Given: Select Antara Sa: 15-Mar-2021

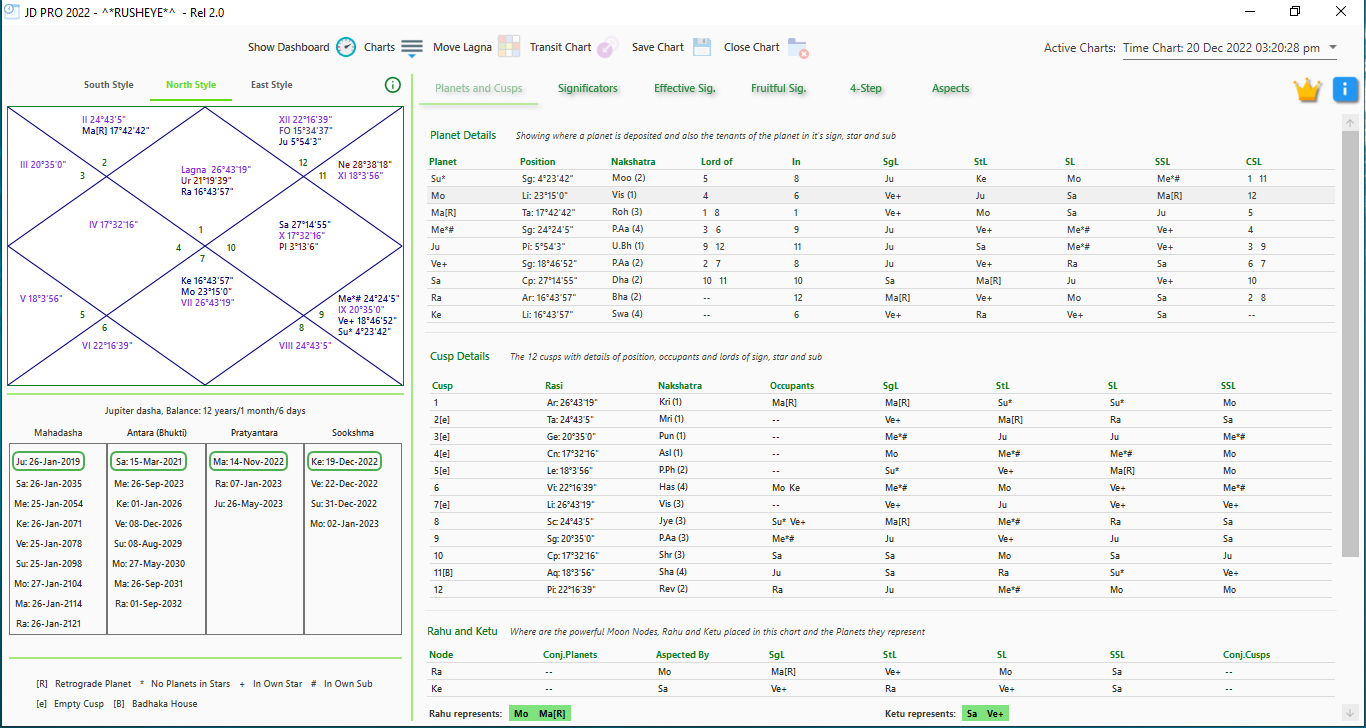Looking at the screenshot, I should (148, 462).
